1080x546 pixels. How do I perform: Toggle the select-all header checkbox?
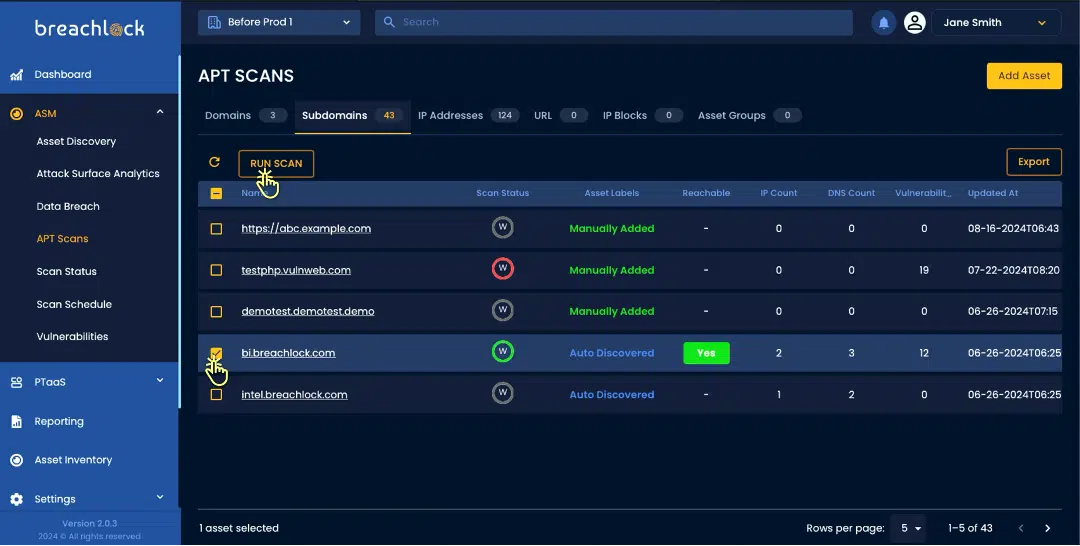(216, 193)
